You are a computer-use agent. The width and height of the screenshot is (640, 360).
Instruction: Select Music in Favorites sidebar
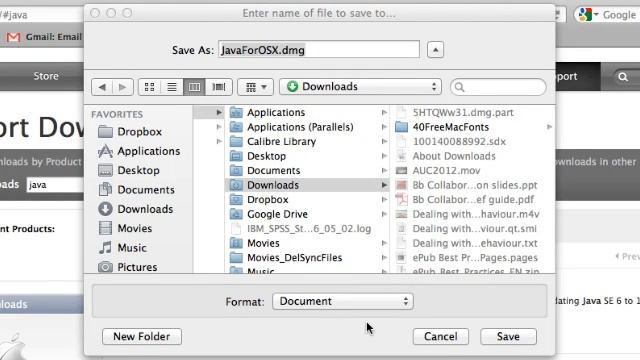pyautogui.click(x=123, y=248)
